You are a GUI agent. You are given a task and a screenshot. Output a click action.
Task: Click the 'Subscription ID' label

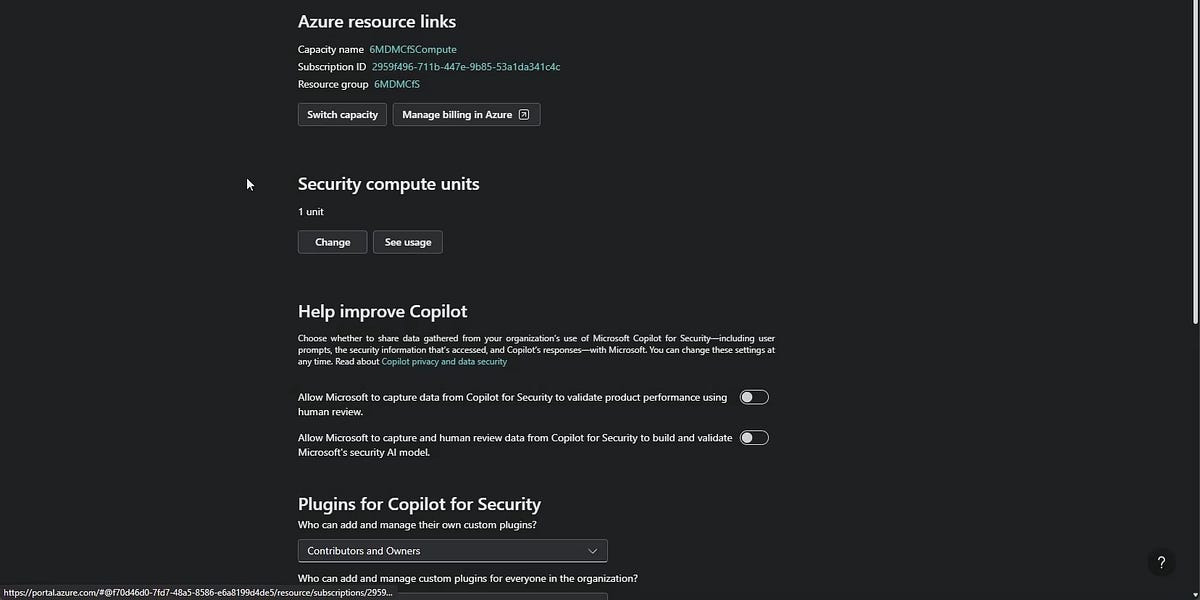[x=332, y=67]
